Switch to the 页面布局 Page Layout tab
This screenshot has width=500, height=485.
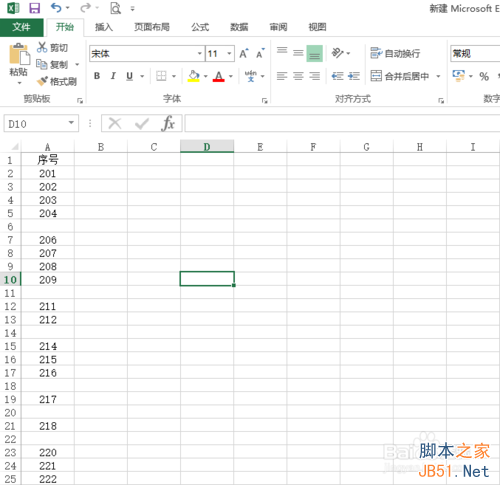[152, 27]
